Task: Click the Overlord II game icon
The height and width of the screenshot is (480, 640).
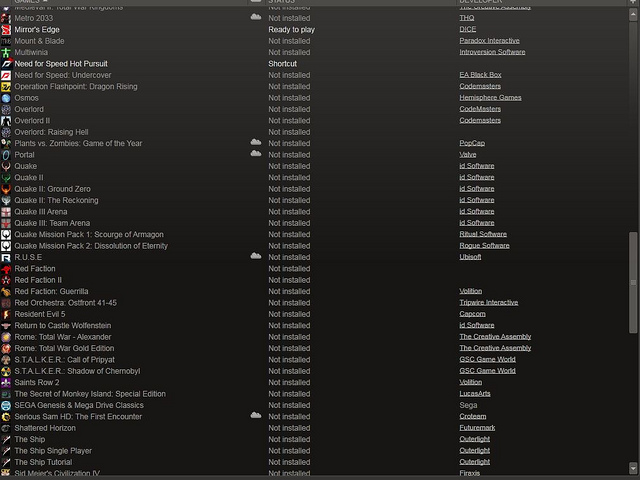Action: tap(6, 121)
